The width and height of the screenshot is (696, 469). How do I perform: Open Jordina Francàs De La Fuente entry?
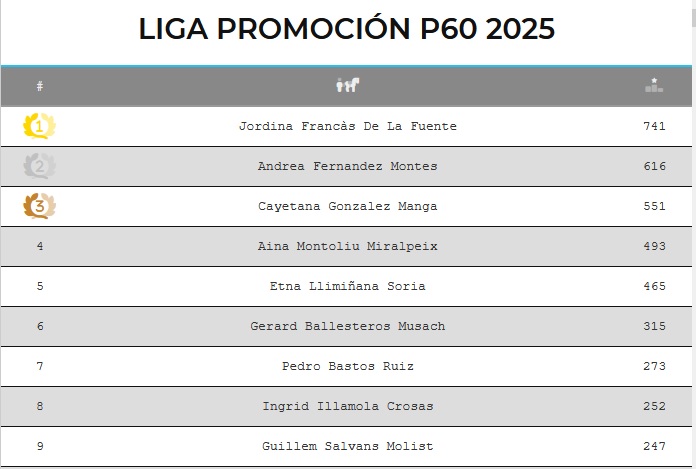click(x=347, y=126)
